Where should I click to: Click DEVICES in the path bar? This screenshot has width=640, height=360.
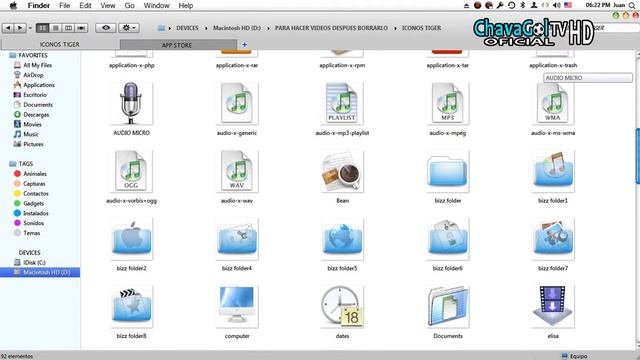coord(187,28)
